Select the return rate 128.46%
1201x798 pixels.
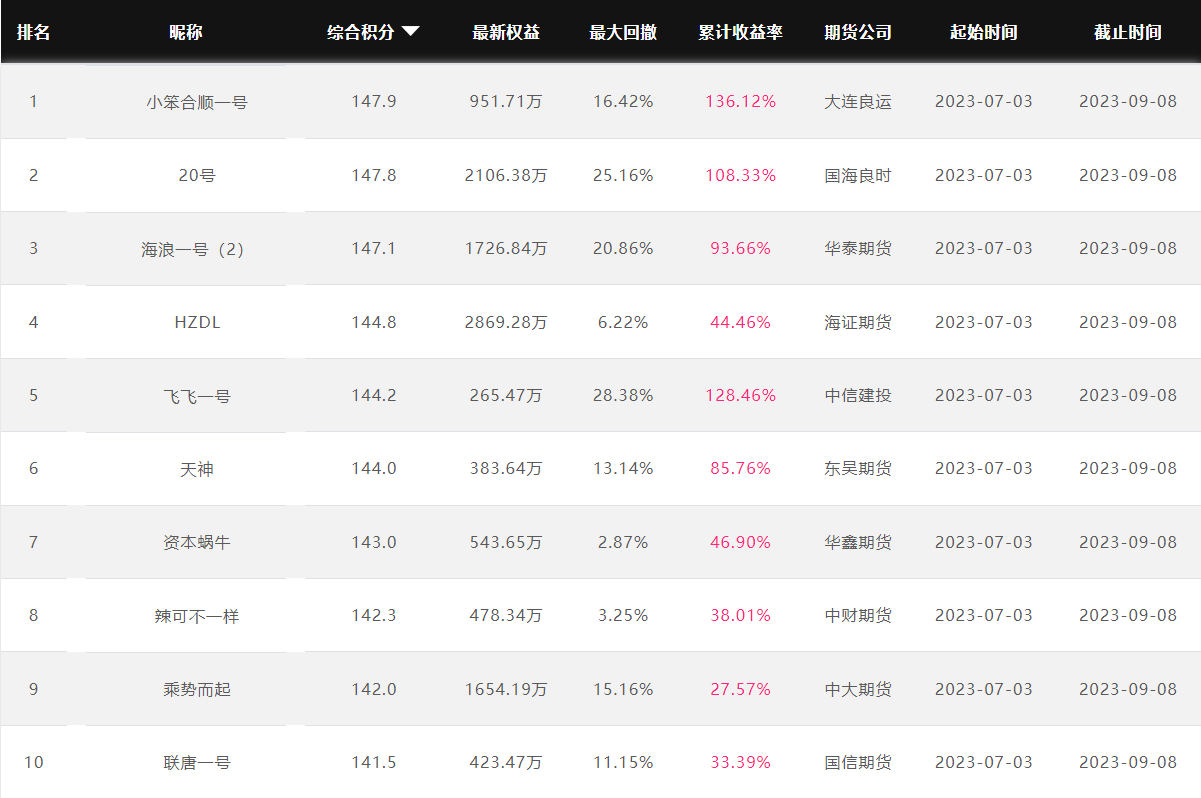tap(740, 396)
